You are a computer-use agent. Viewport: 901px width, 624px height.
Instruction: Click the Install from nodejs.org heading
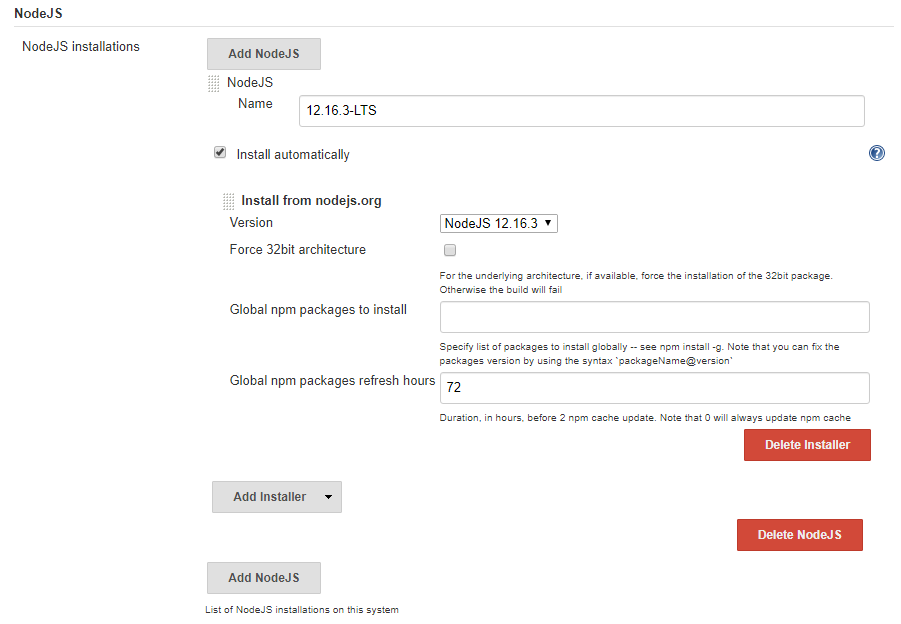click(x=311, y=201)
